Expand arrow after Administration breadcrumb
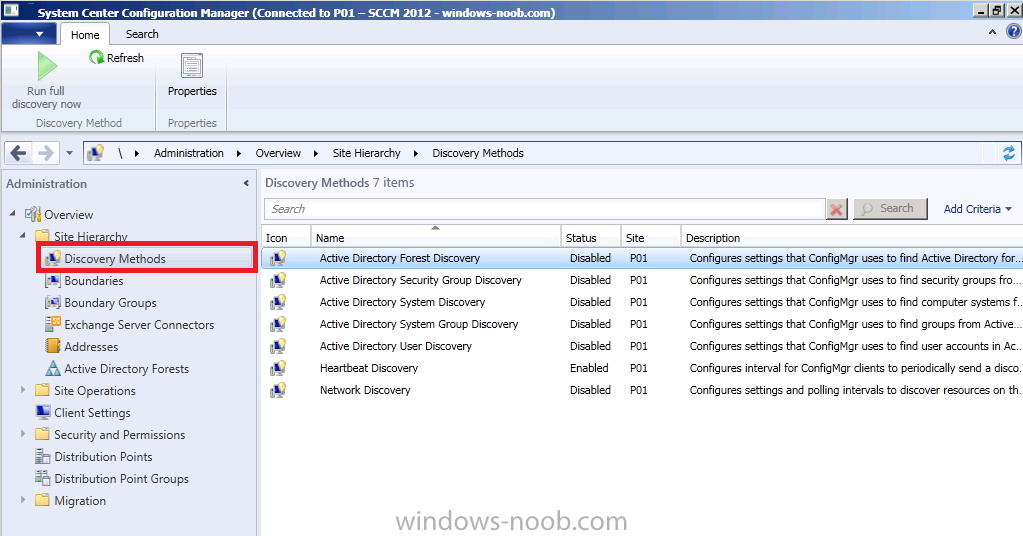The width and height of the screenshot is (1023, 536). (239, 153)
